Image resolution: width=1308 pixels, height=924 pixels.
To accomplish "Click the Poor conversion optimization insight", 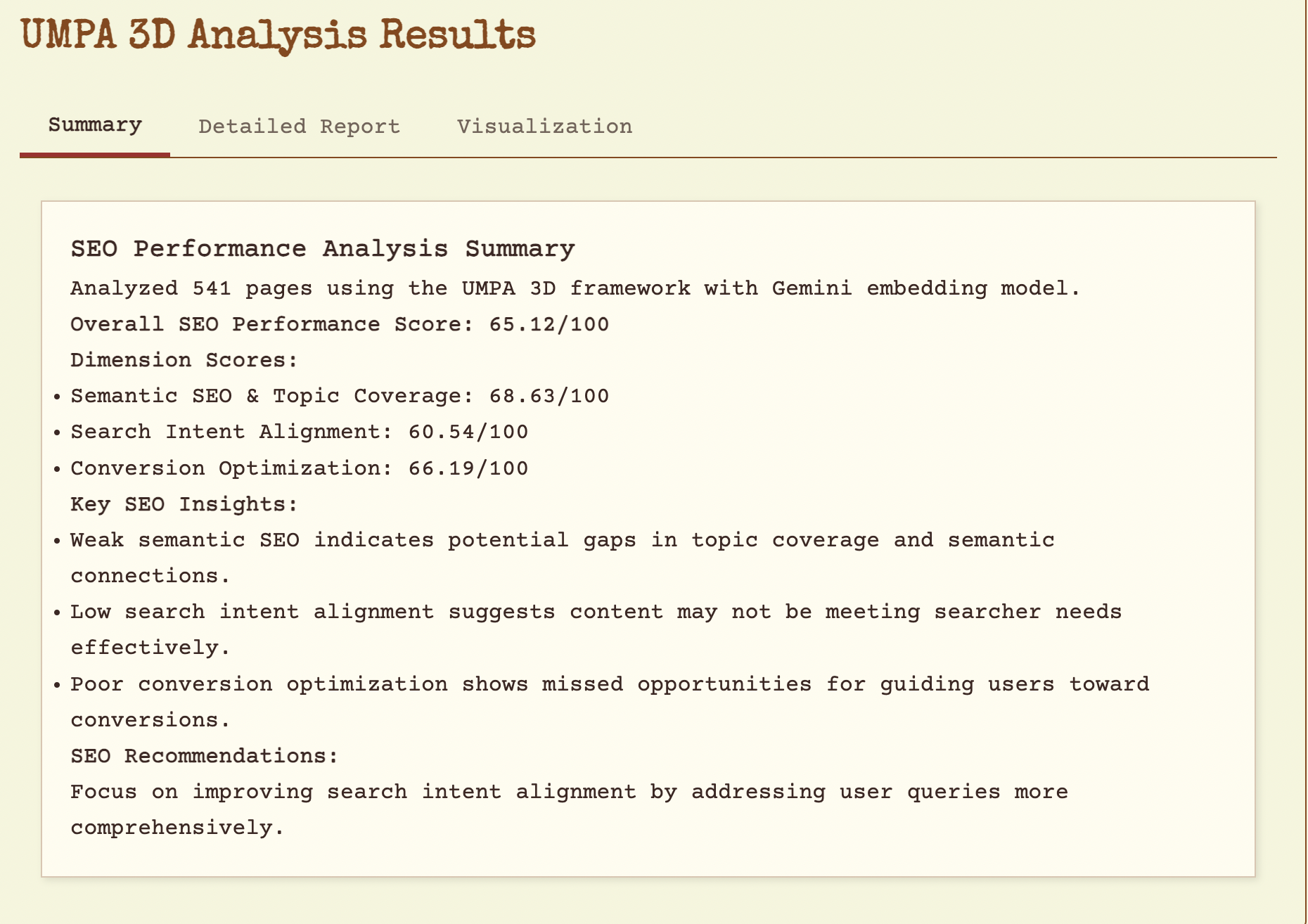I will pos(610,684).
